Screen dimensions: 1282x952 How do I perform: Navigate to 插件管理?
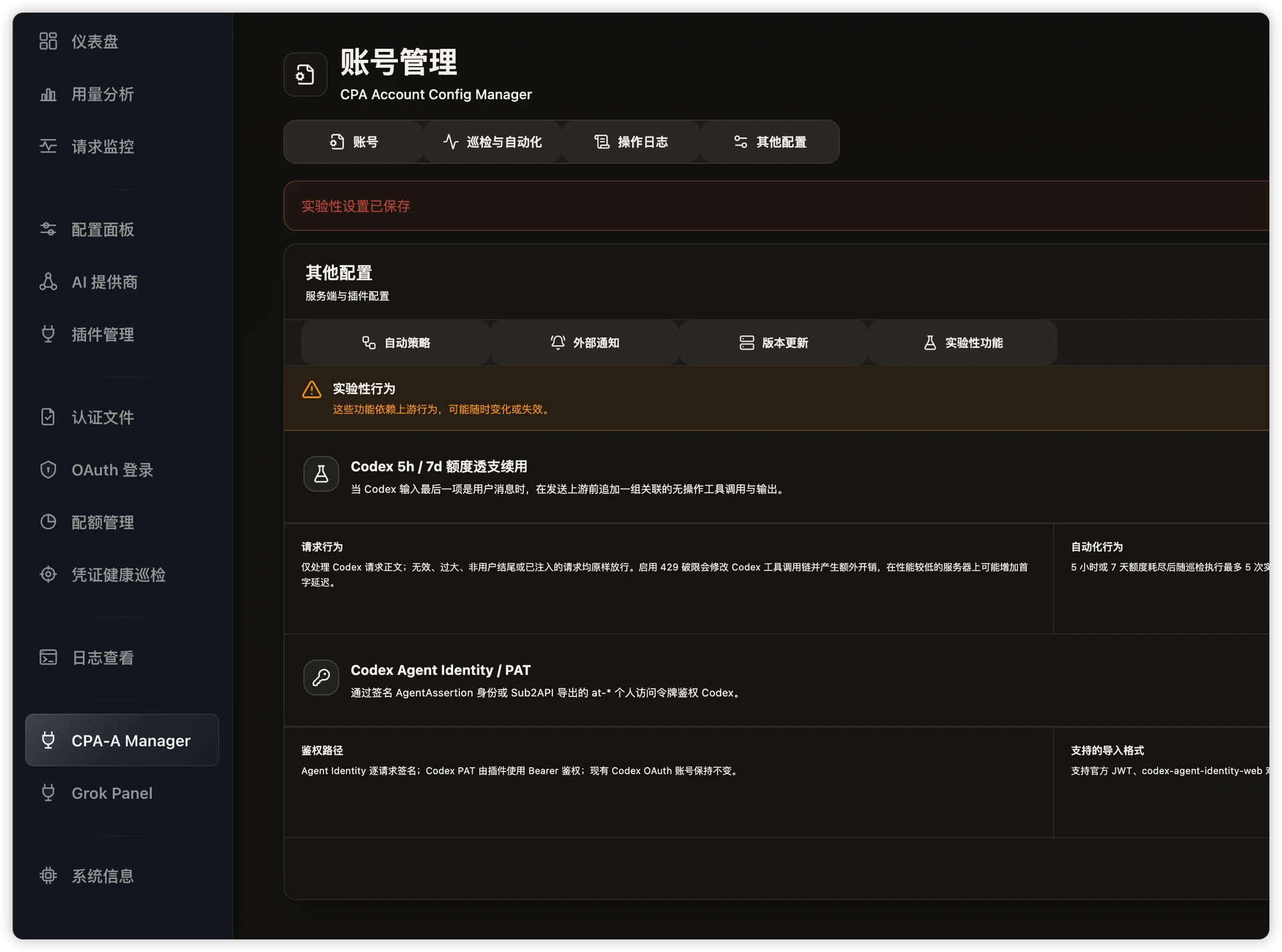122,334
